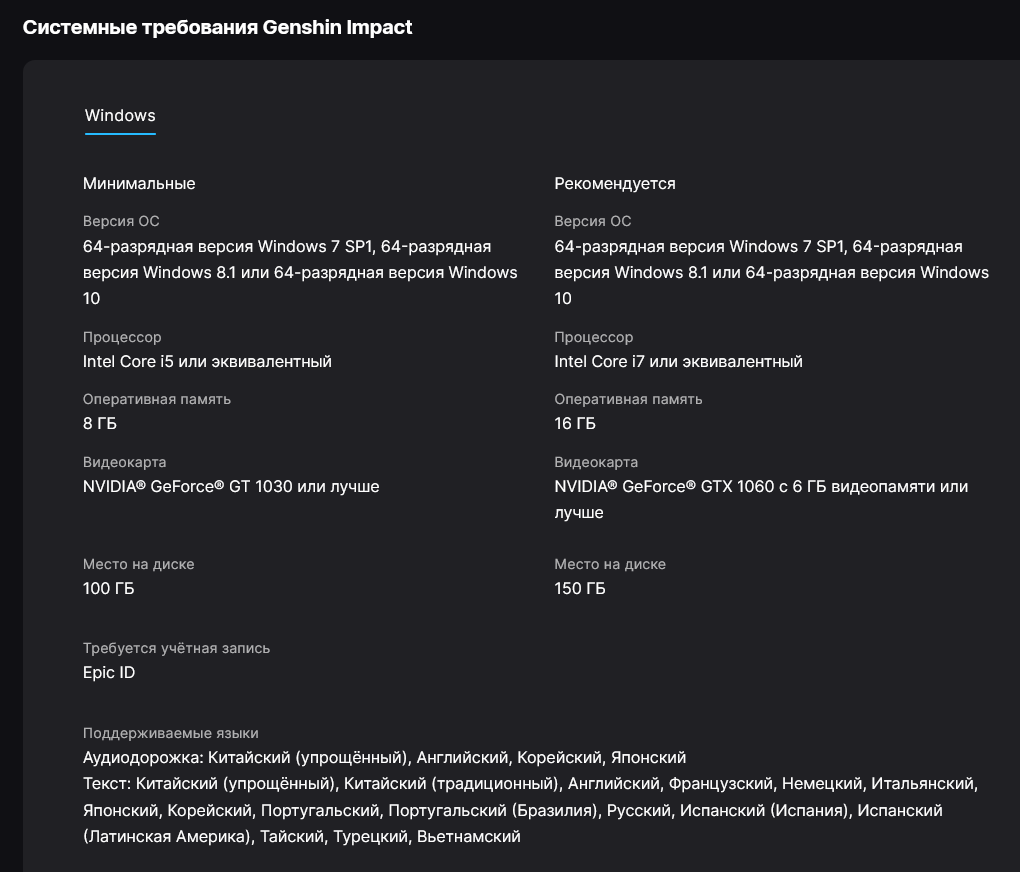
Task: Select the Windows tab
Action: pos(120,115)
